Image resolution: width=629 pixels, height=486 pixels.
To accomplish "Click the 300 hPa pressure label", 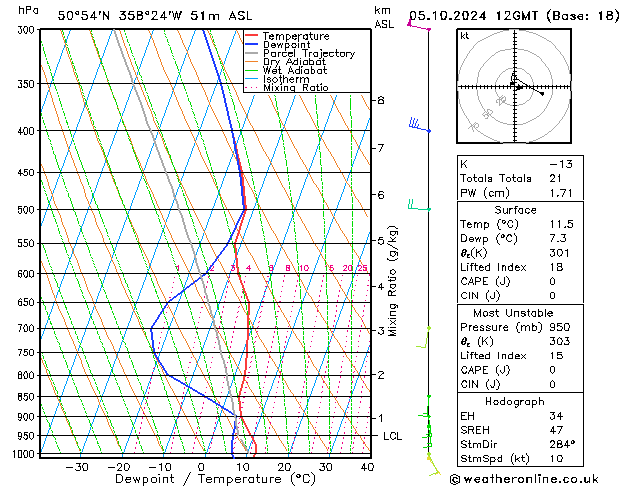I will click(28, 30).
